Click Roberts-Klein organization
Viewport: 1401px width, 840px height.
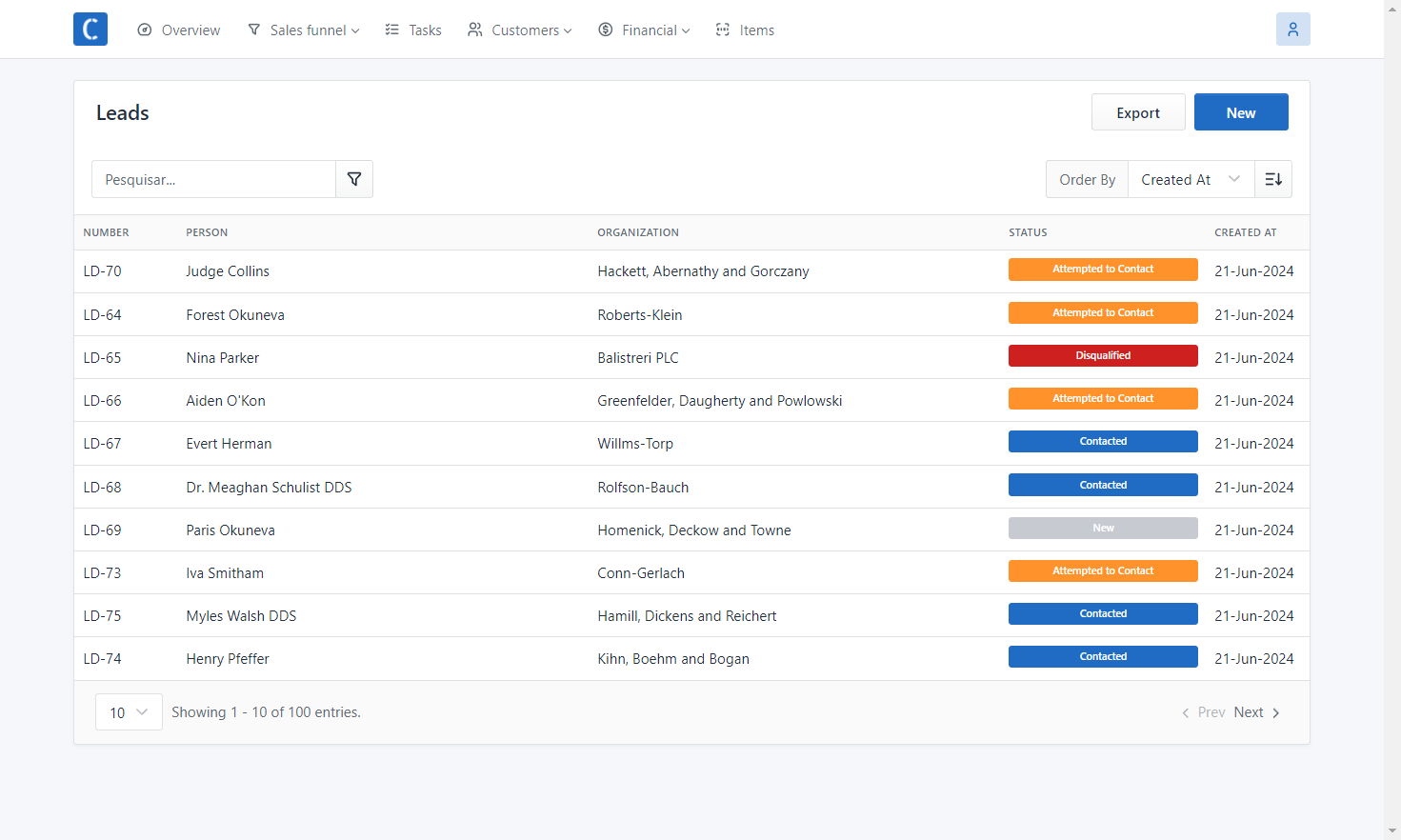click(x=640, y=315)
